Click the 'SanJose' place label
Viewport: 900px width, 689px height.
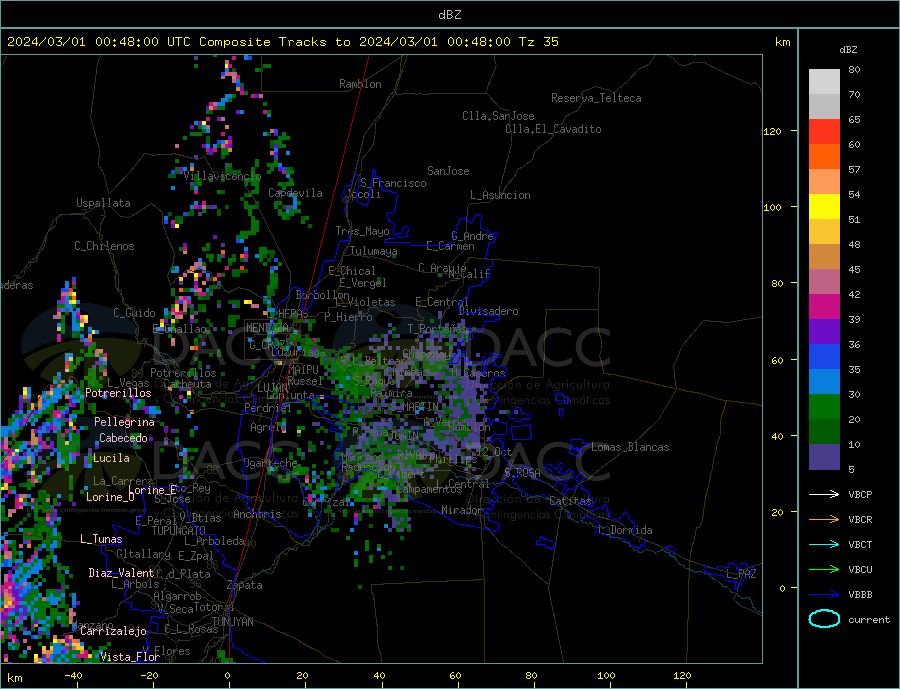tap(448, 171)
